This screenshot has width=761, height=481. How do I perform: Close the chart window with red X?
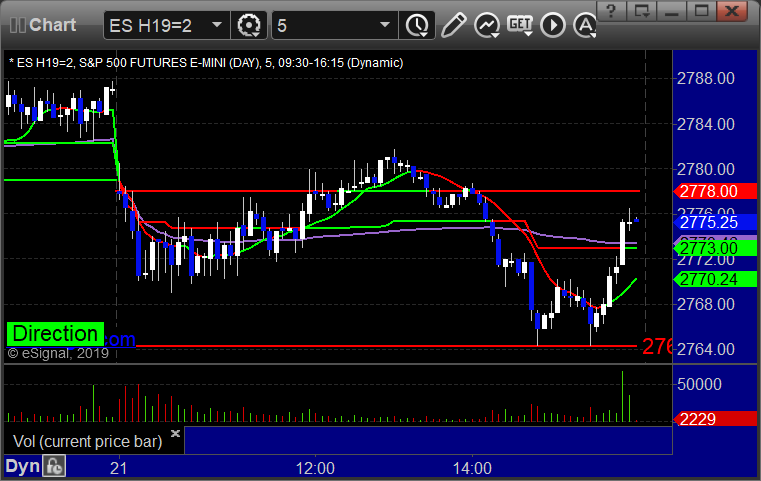pos(732,11)
